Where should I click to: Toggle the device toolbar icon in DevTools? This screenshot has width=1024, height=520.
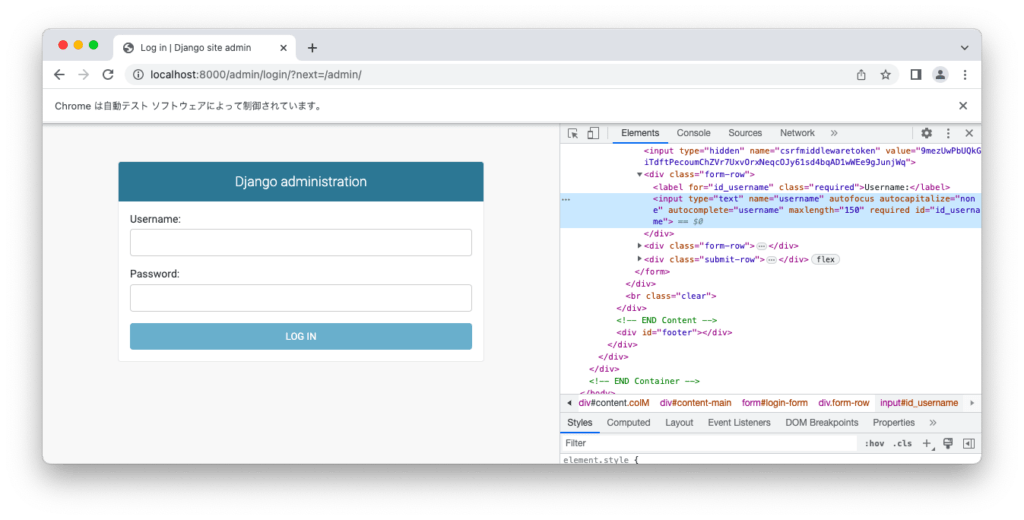click(592, 133)
